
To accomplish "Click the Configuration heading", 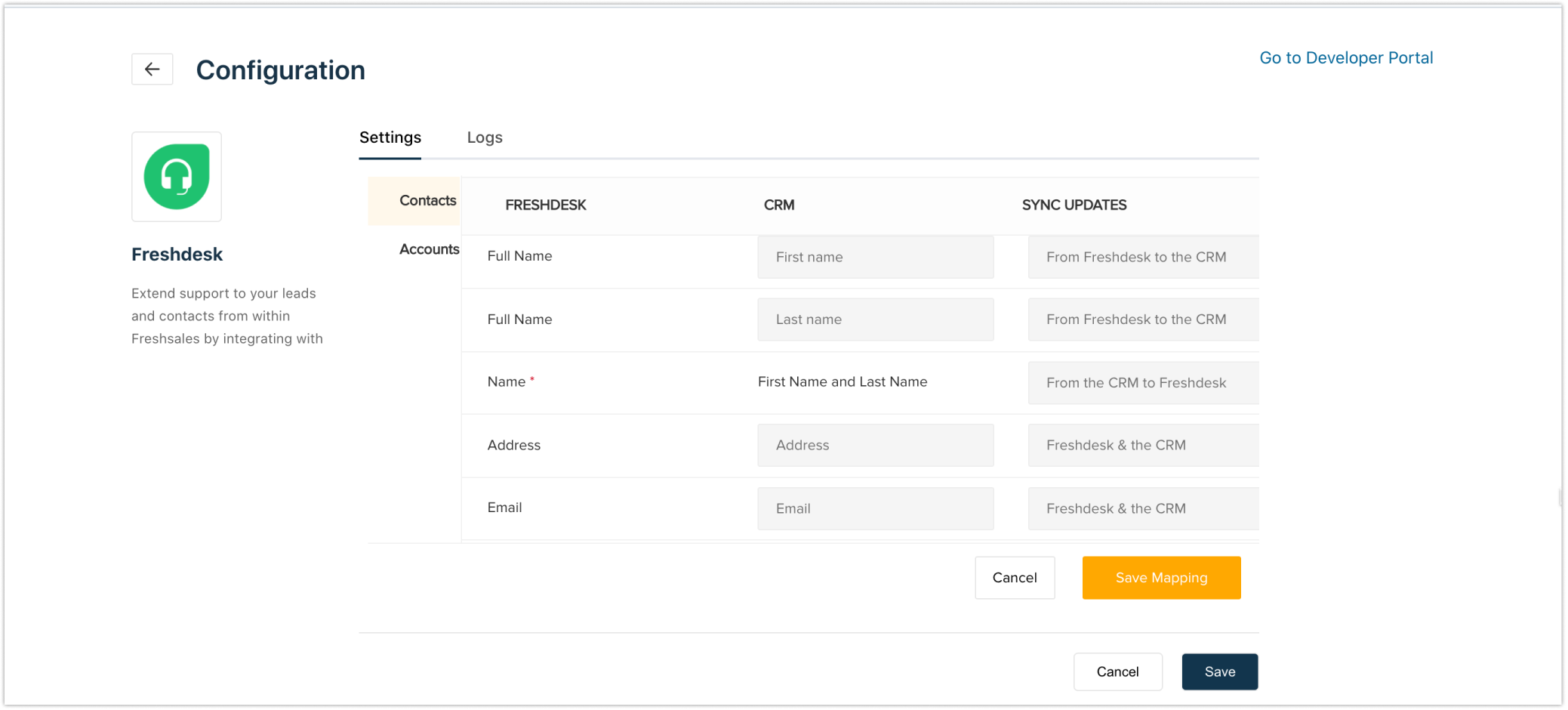I will click(x=280, y=70).
